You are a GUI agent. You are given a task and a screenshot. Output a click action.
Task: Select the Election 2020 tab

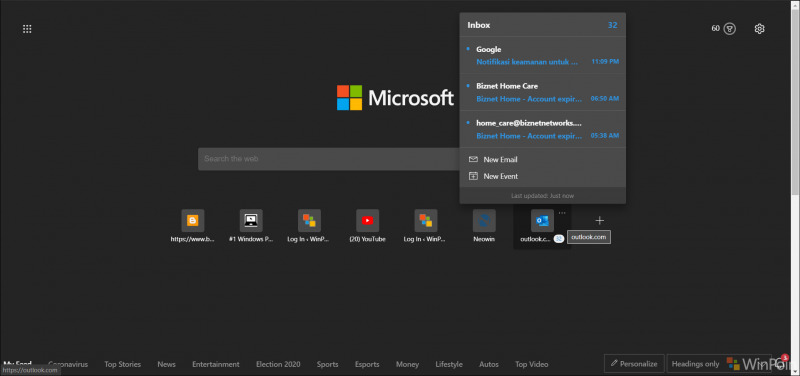tap(278, 364)
